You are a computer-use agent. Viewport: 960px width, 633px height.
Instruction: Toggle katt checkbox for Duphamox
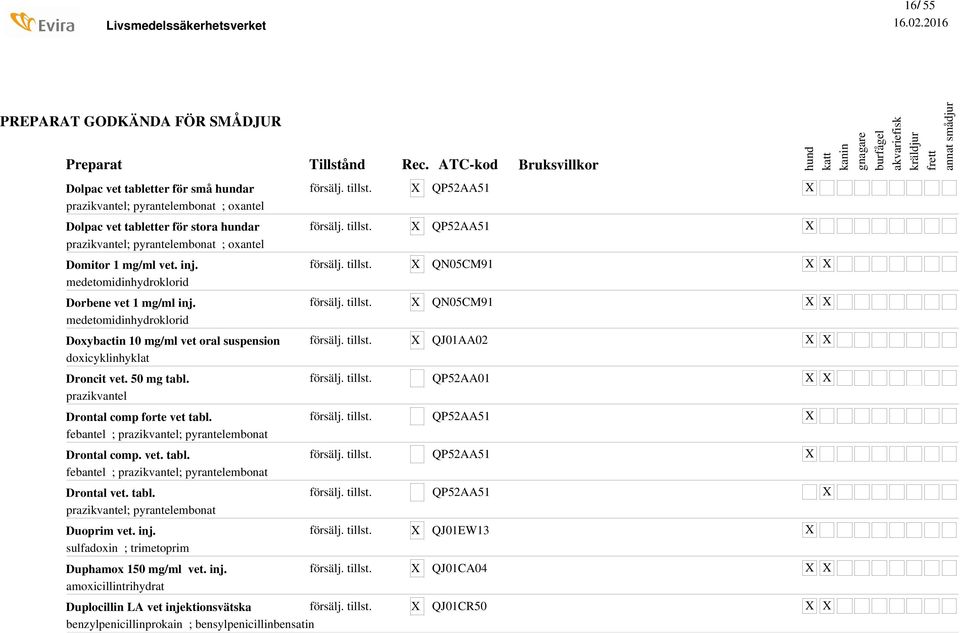827,567
